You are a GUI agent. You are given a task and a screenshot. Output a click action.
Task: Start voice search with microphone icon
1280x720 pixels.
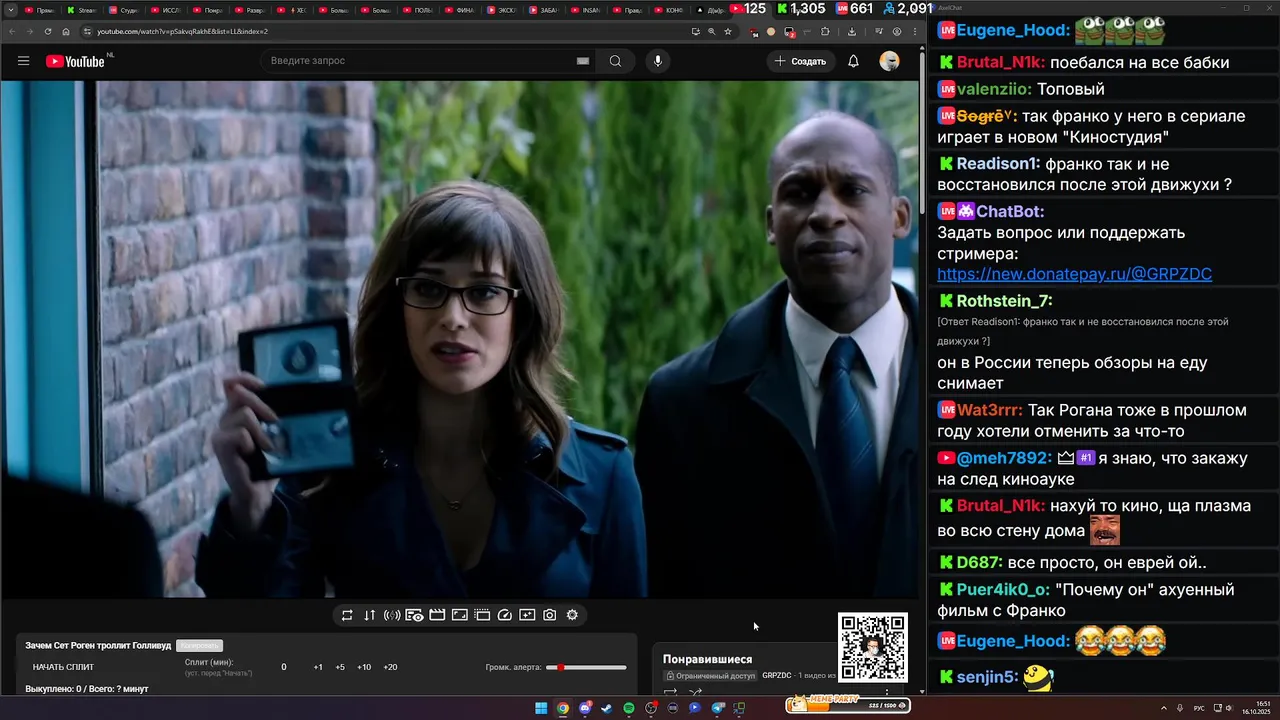click(657, 61)
